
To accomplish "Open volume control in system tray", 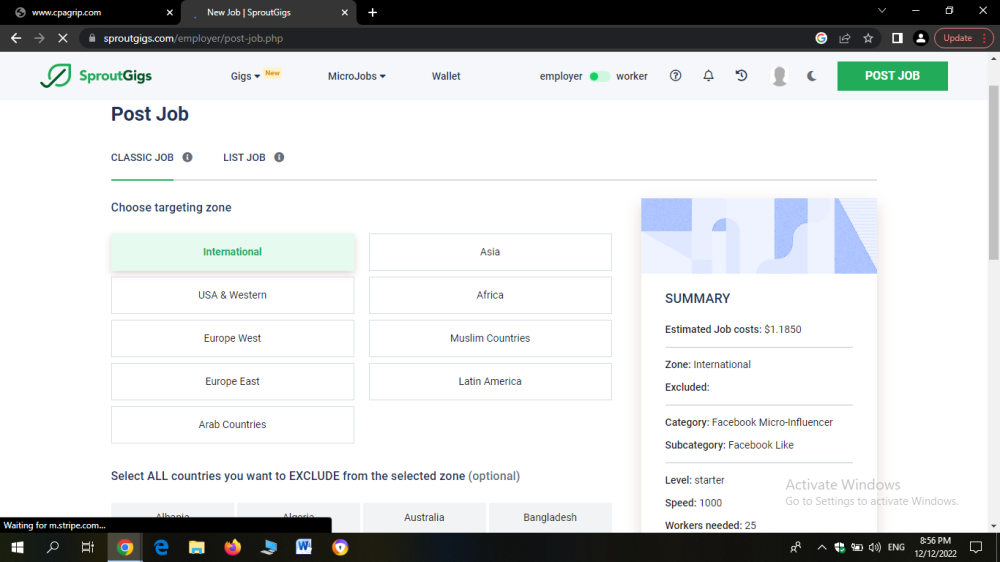I will [874, 547].
